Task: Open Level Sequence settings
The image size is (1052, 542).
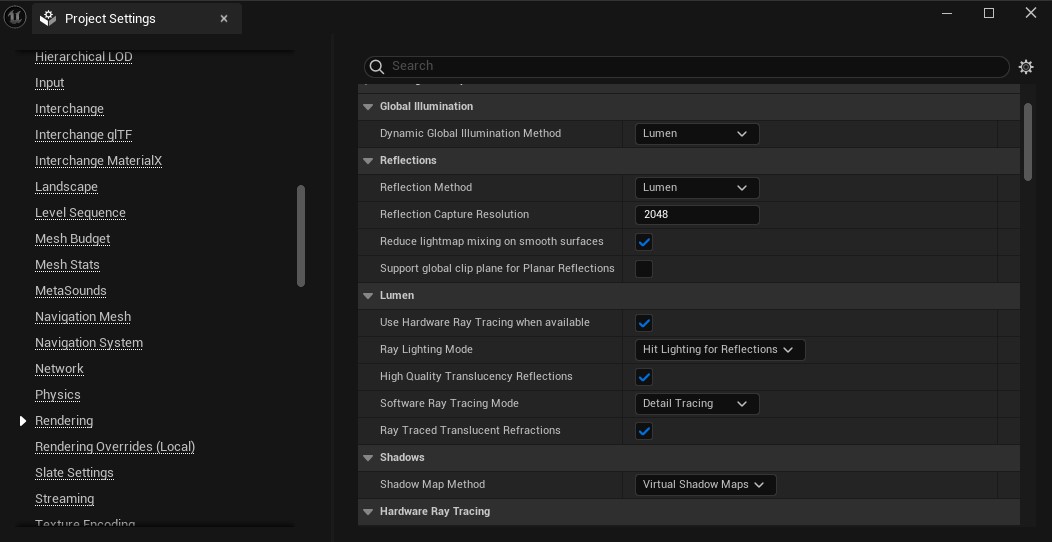Action: pos(81,213)
